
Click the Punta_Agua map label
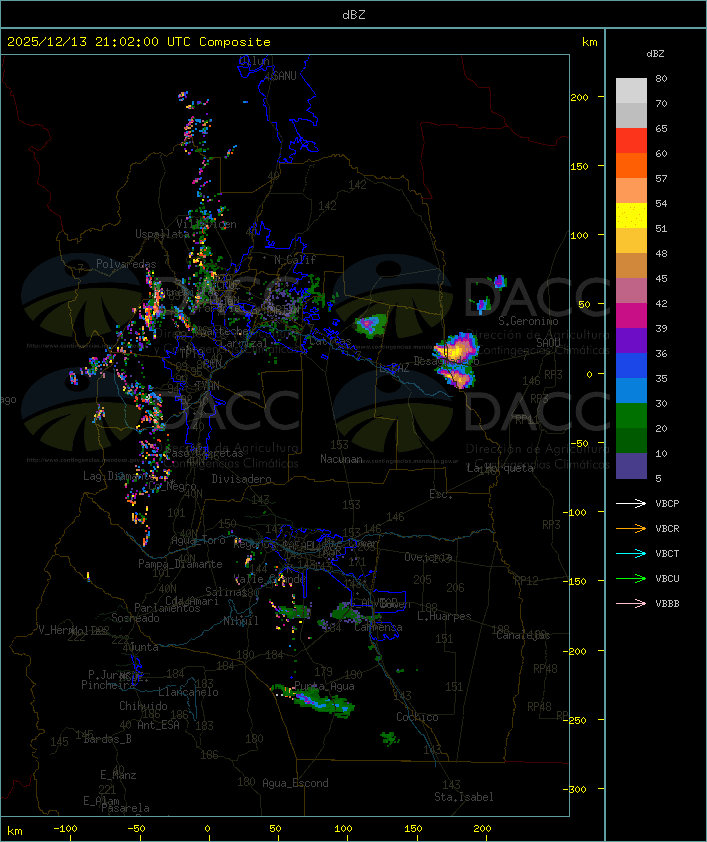pyautogui.click(x=324, y=686)
